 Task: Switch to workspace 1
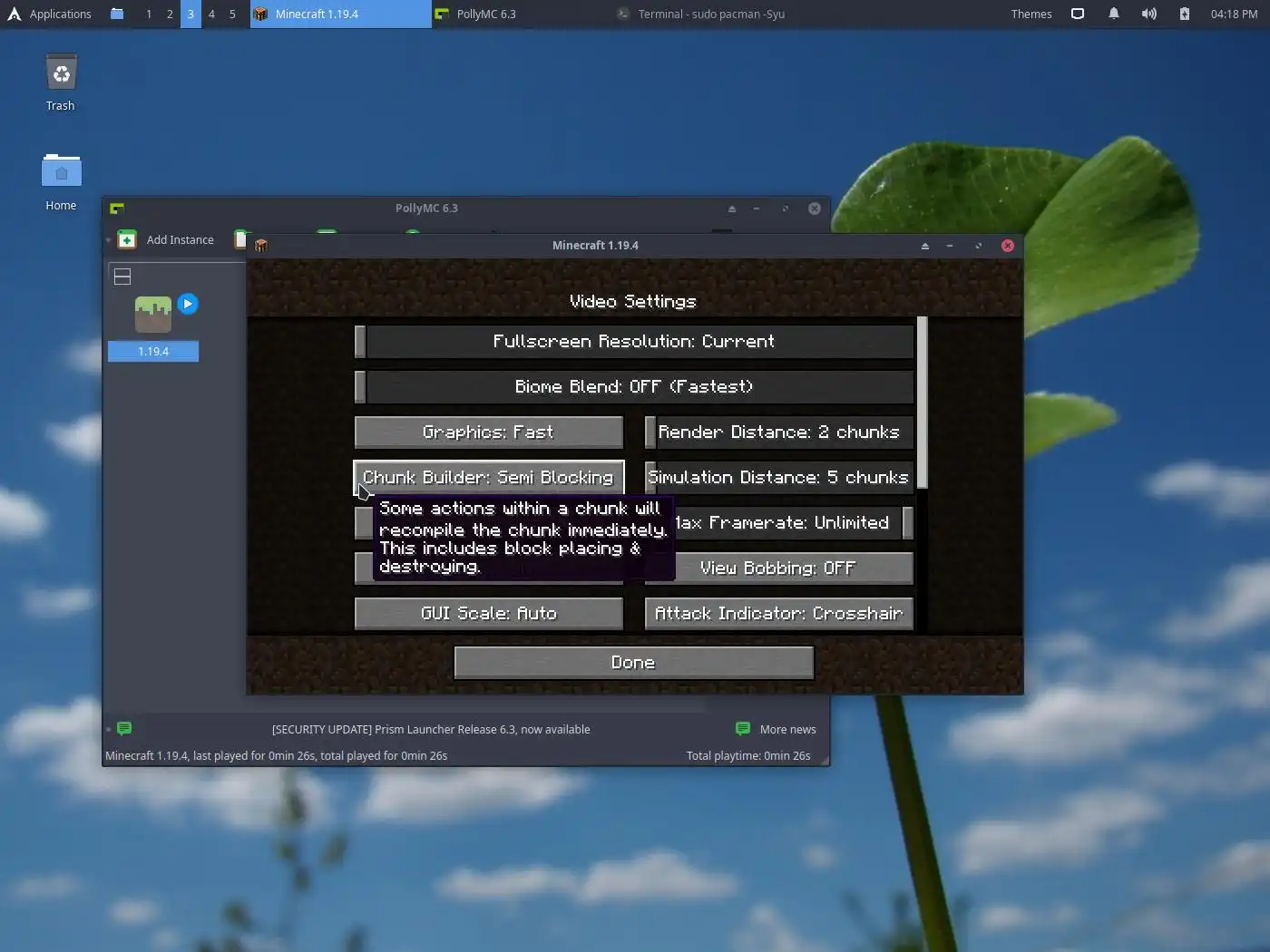(149, 14)
